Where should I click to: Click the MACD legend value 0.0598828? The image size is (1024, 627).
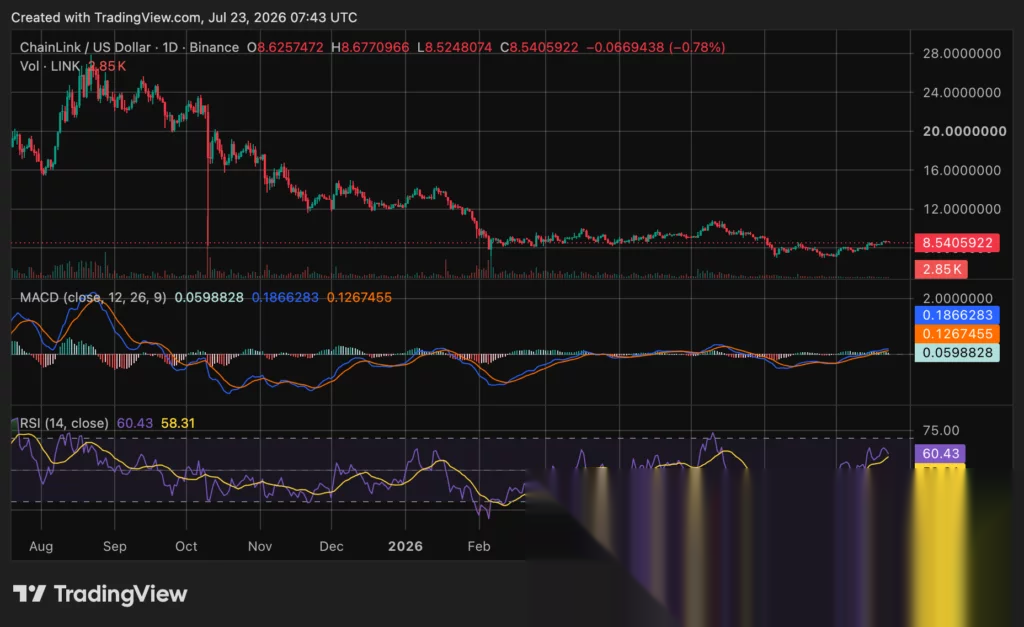click(x=209, y=297)
